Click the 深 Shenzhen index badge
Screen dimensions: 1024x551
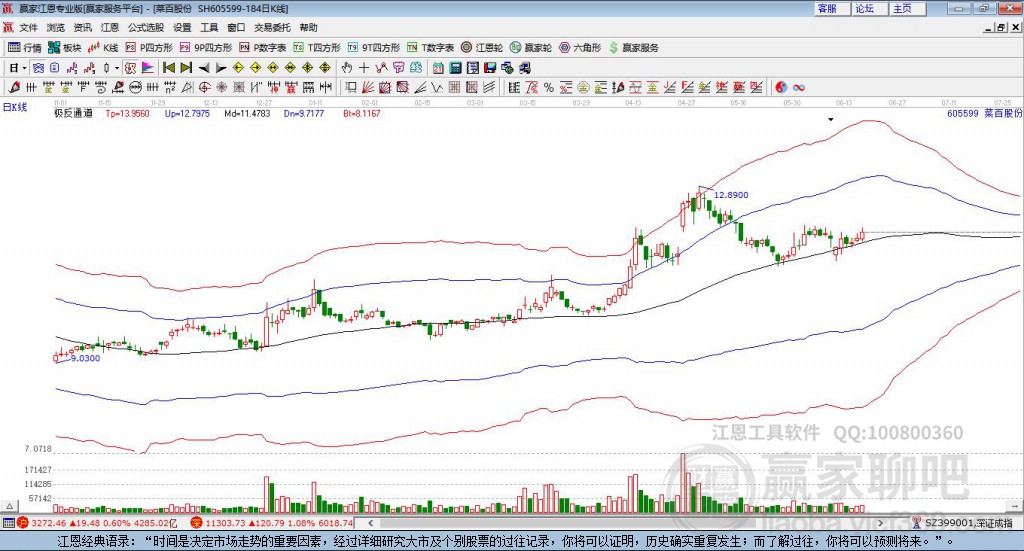197,523
